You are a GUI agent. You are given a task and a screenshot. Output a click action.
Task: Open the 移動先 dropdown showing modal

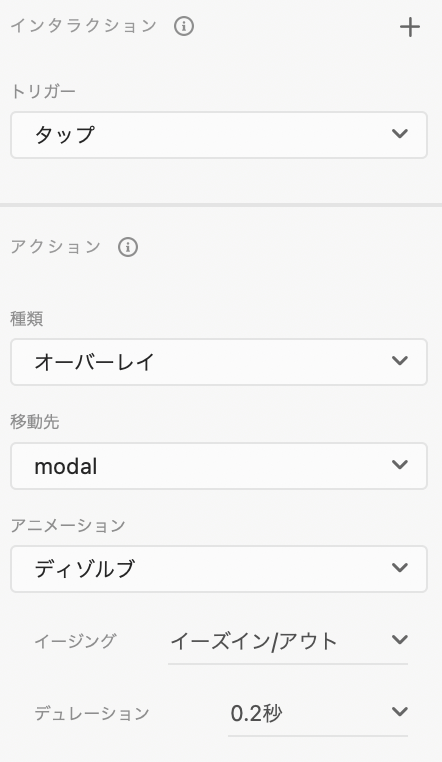tap(219, 466)
